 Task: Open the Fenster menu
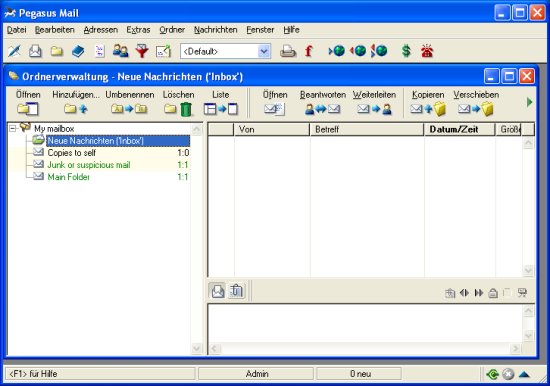click(260, 30)
